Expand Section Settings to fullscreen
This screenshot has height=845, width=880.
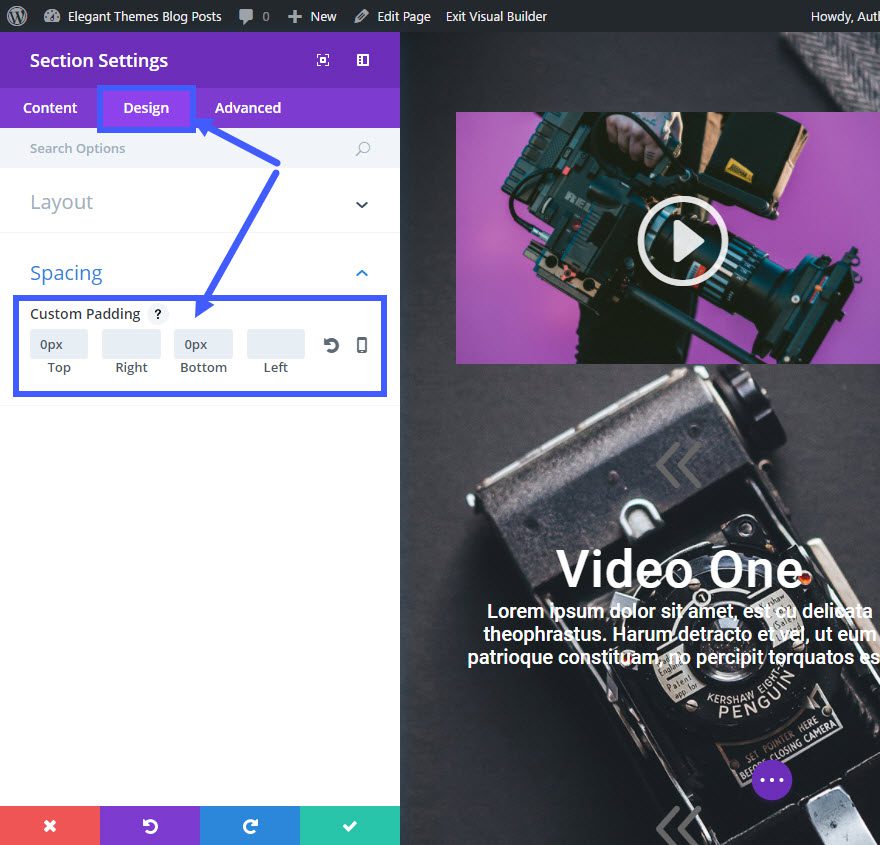coord(322,60)
